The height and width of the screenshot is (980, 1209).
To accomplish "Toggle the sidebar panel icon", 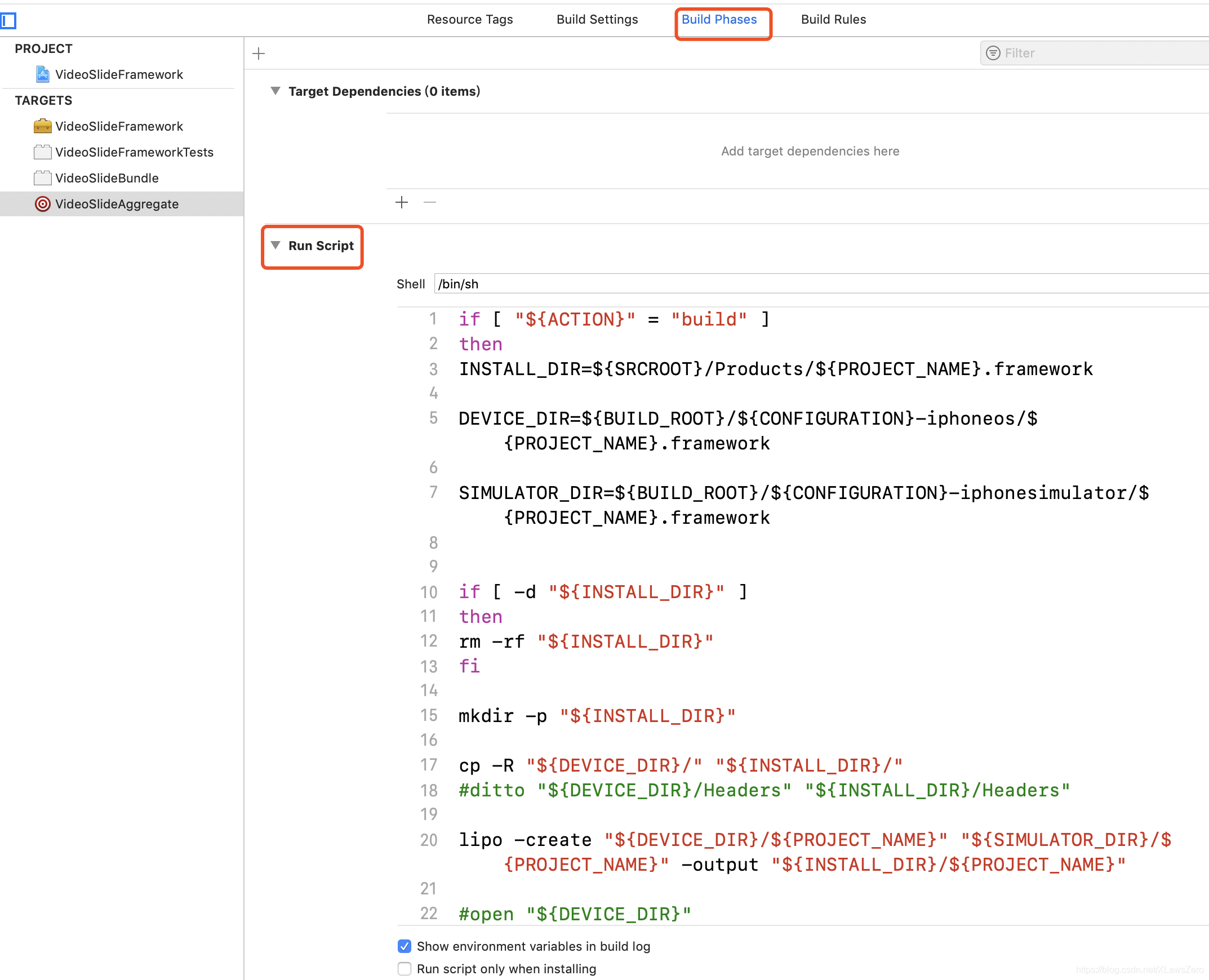I will (x=8, y=21).
